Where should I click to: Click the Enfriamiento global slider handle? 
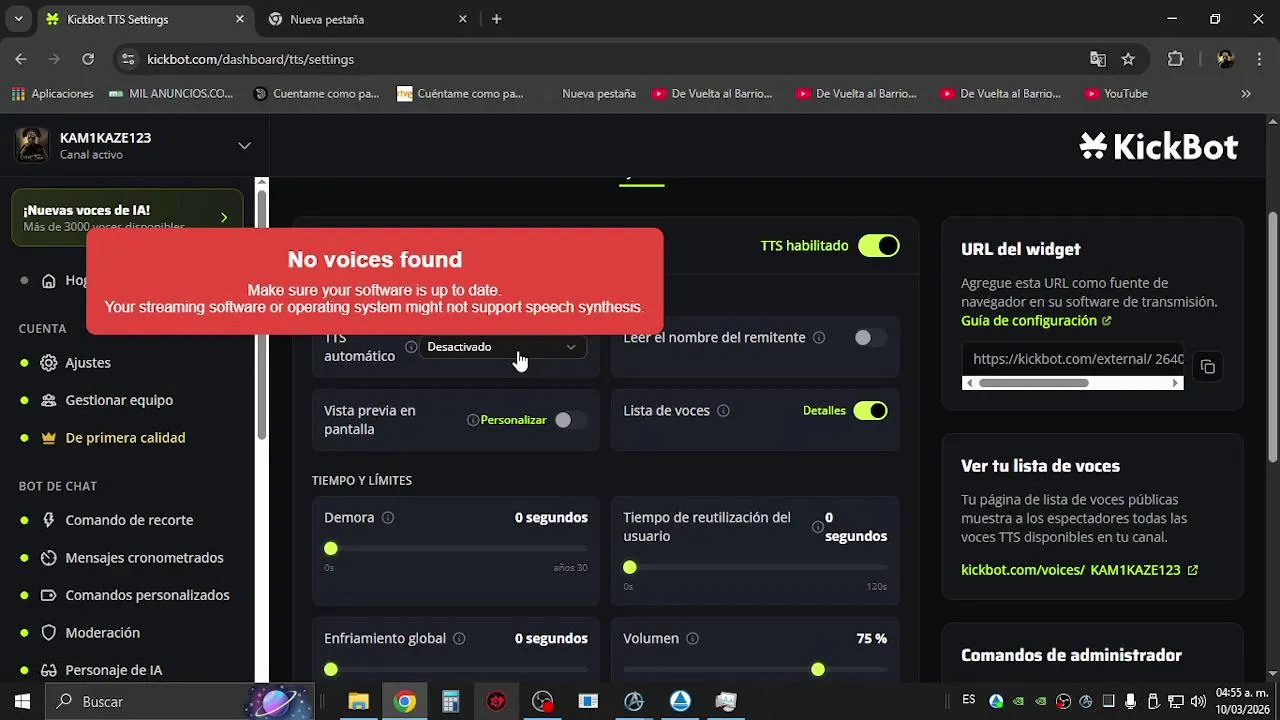[x=331, y=669]
